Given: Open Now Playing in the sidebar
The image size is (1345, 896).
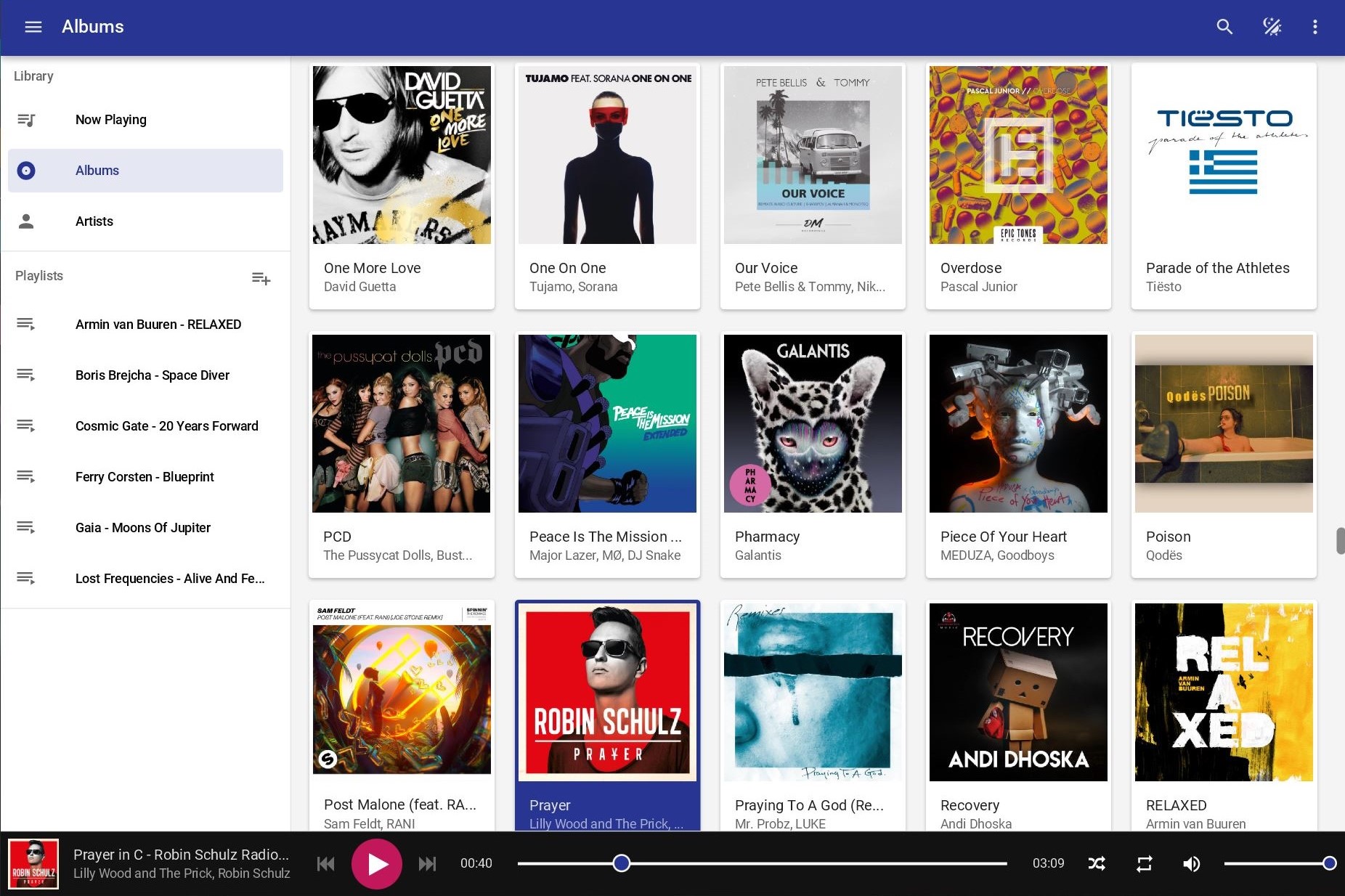Looking at the screenshot, I should [x=145, y=120].
